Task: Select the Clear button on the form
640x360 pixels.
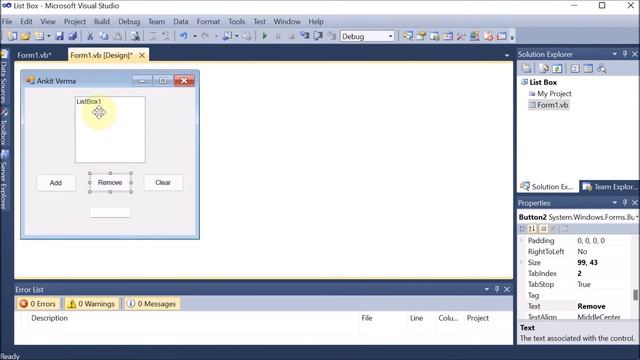Action: tap(163, 182)
